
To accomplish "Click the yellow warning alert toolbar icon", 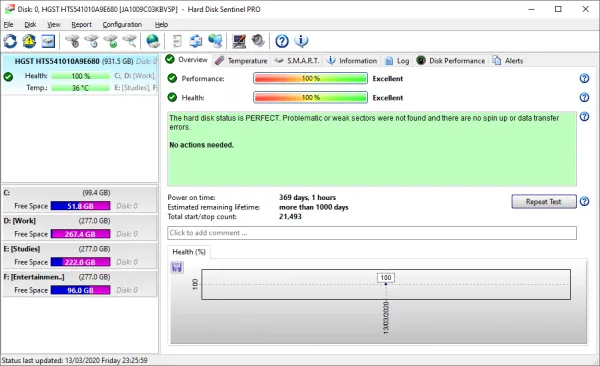I will coord(29,41).
